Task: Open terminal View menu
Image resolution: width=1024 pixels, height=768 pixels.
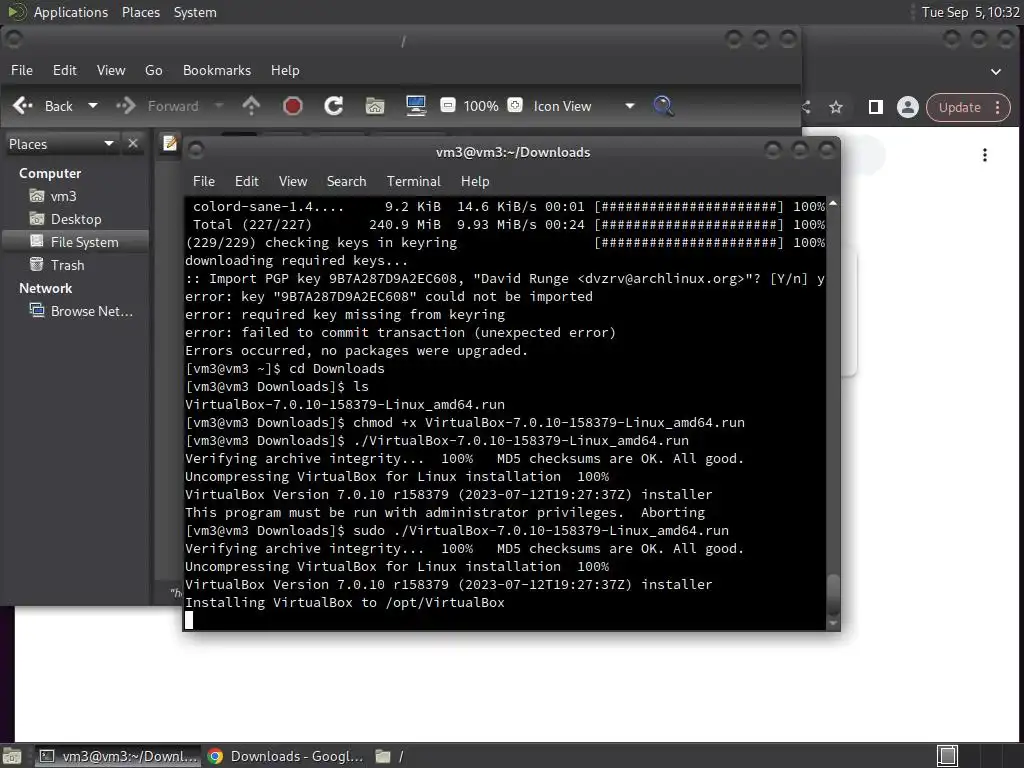Action: (x=293, y=181)
